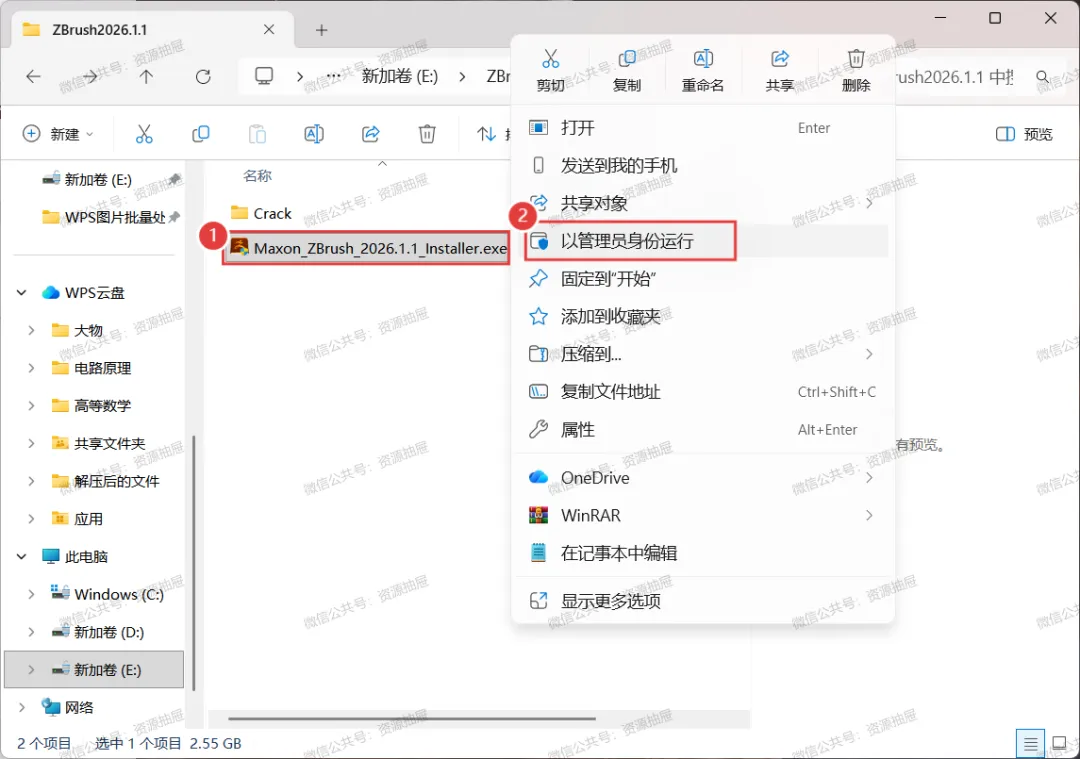Click the Copy icon in Explorer toolbar

pyautogui.click(x=200, y=134)
